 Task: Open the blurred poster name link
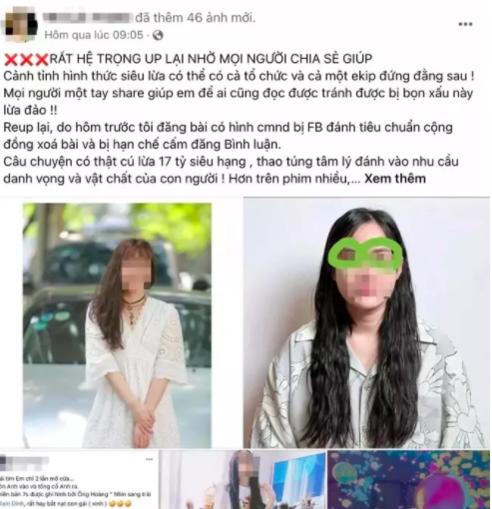[x=87, y=17]
